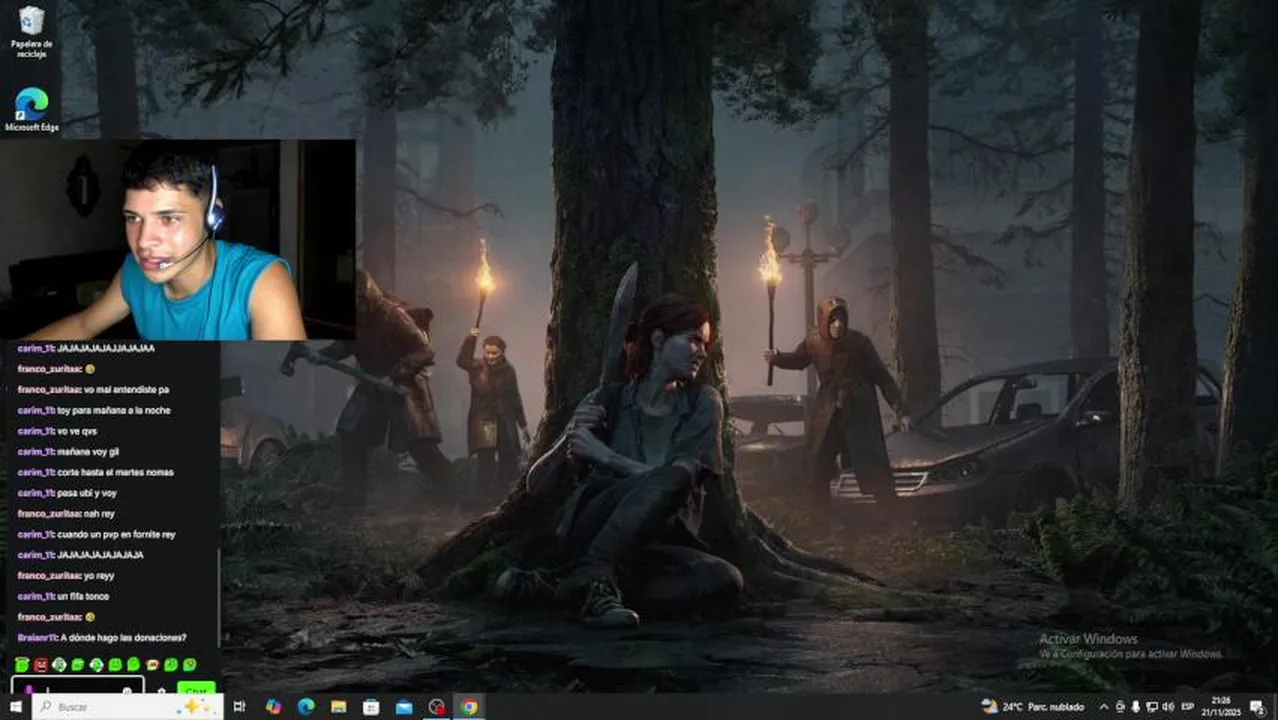Click the chat scrollbar

click(219, 600)
